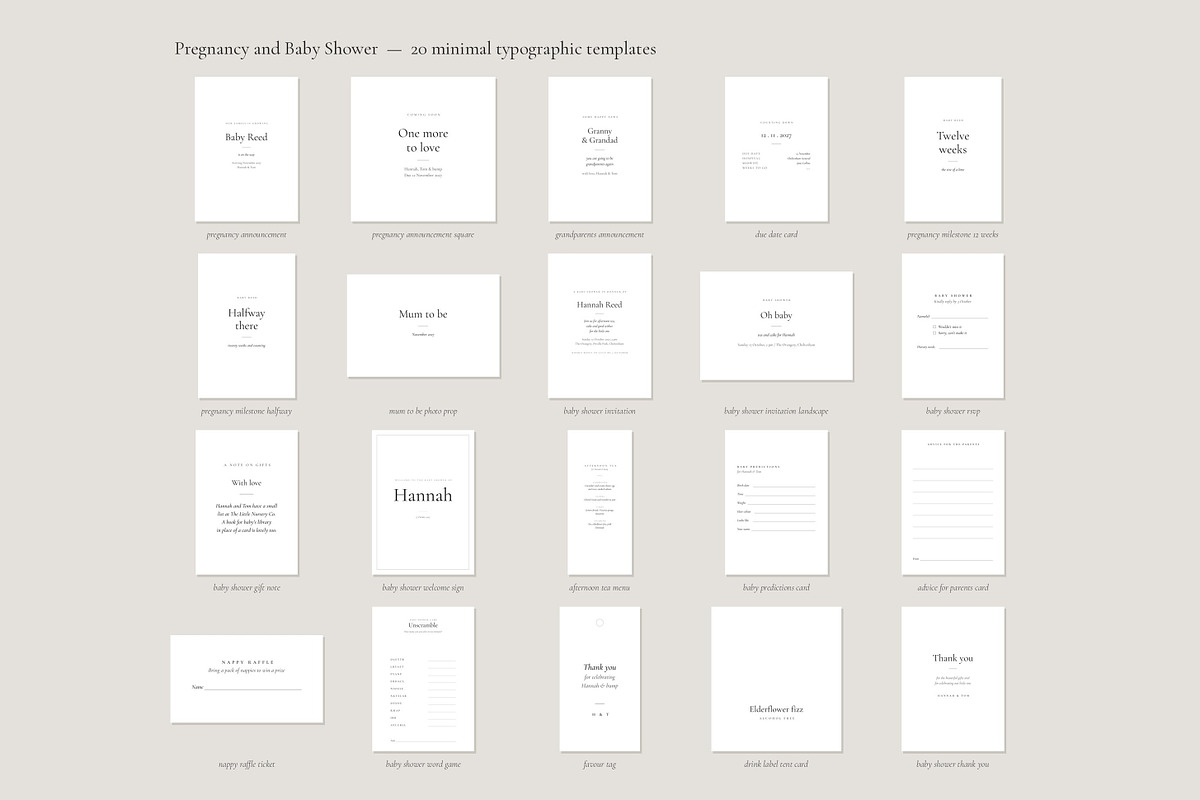This screenshot has width=1200, height=800.
Task: Select the due date card template
Action: pyautogui.click(x=777, y=149)
